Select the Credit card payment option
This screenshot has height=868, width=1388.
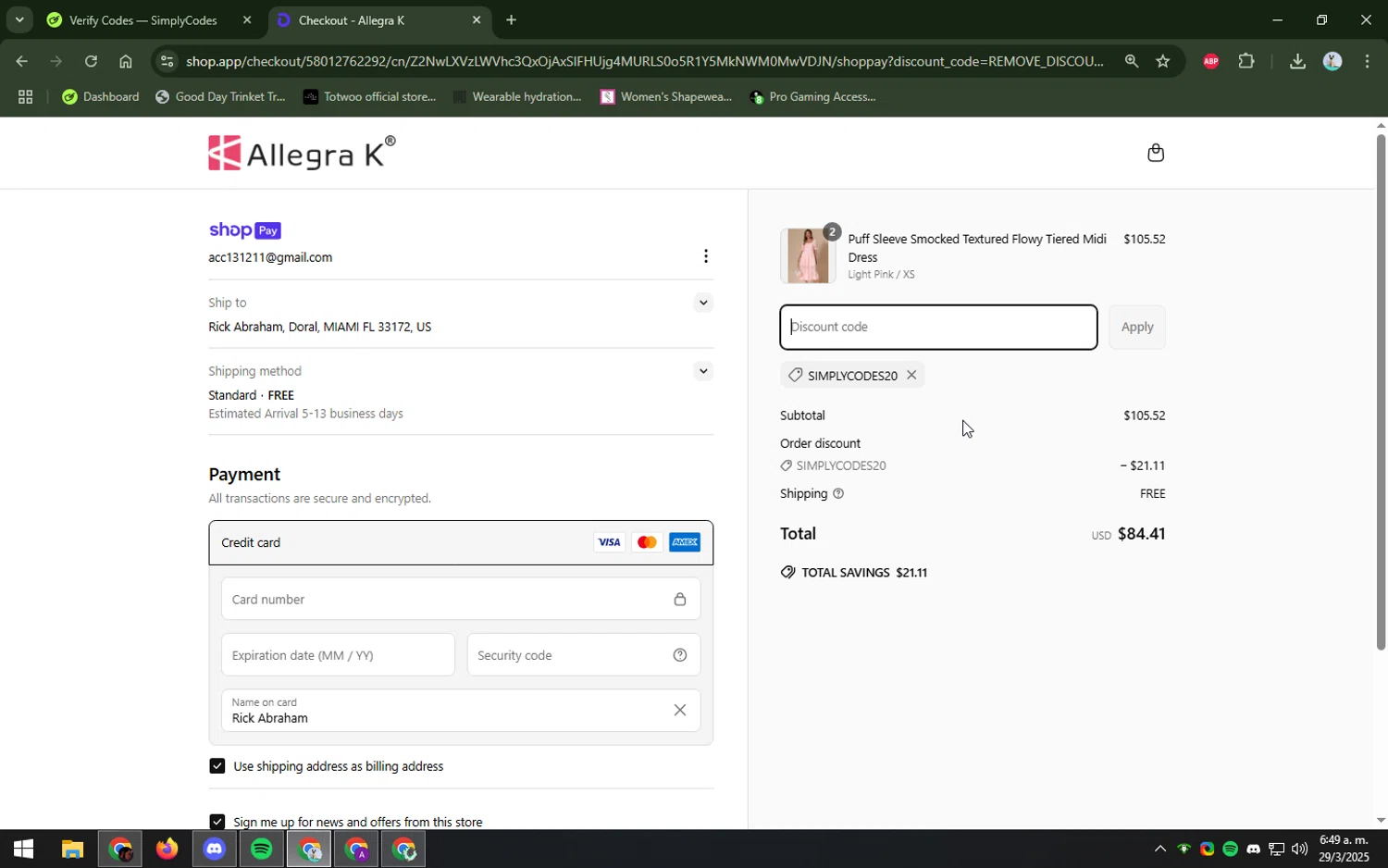click(461, 543)
